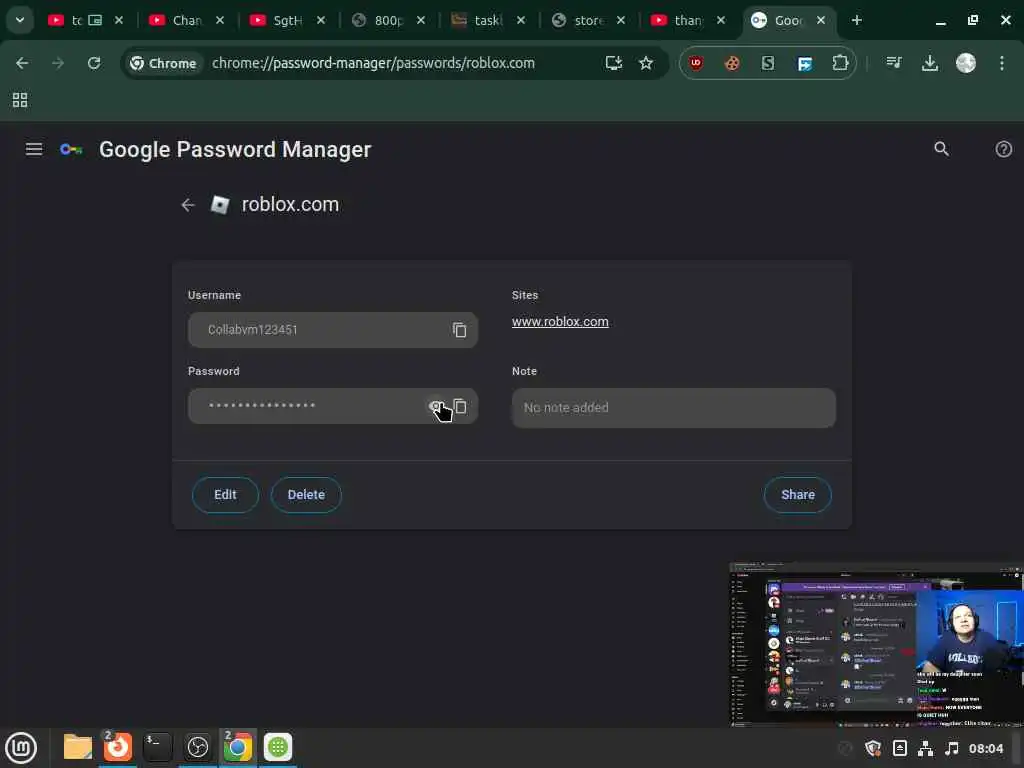1024x768 pixels.
Task: Click the Edit button
Action: 225,494
